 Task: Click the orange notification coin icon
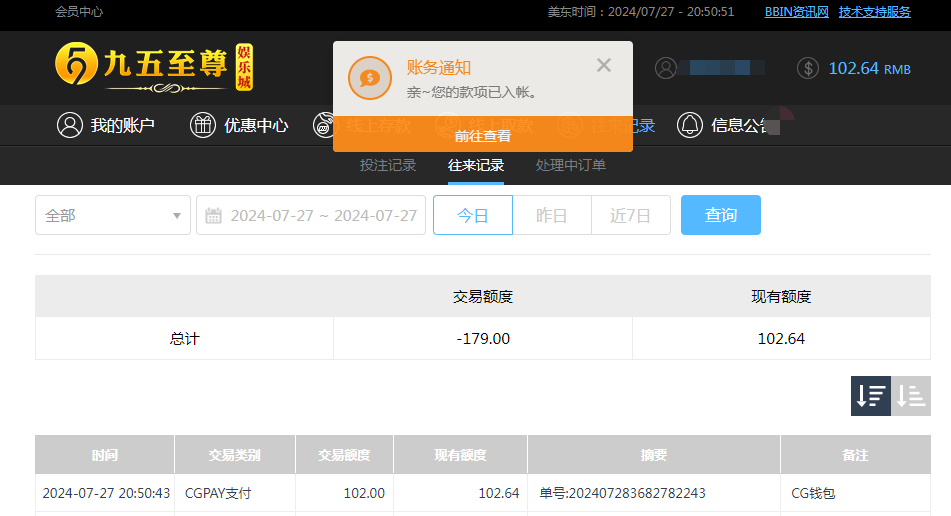tap(369, 78)
